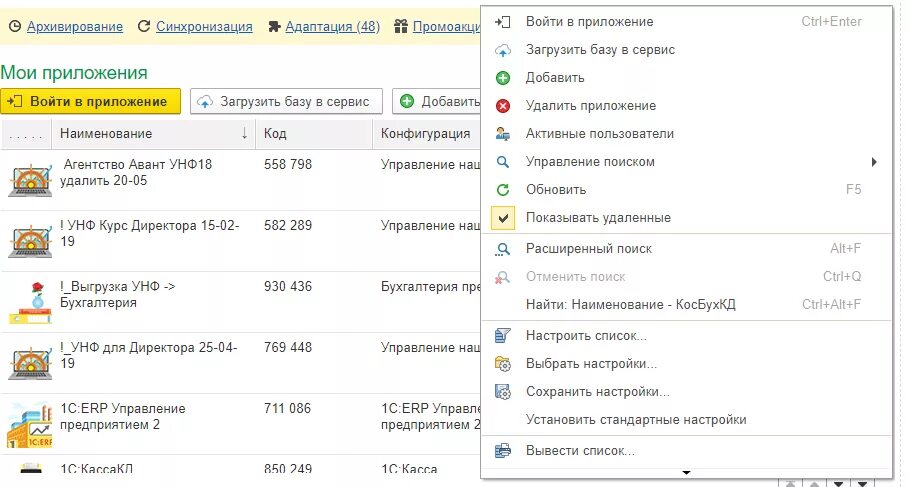
Task: Click the Конфигурация column header
Action: point(427,133)
